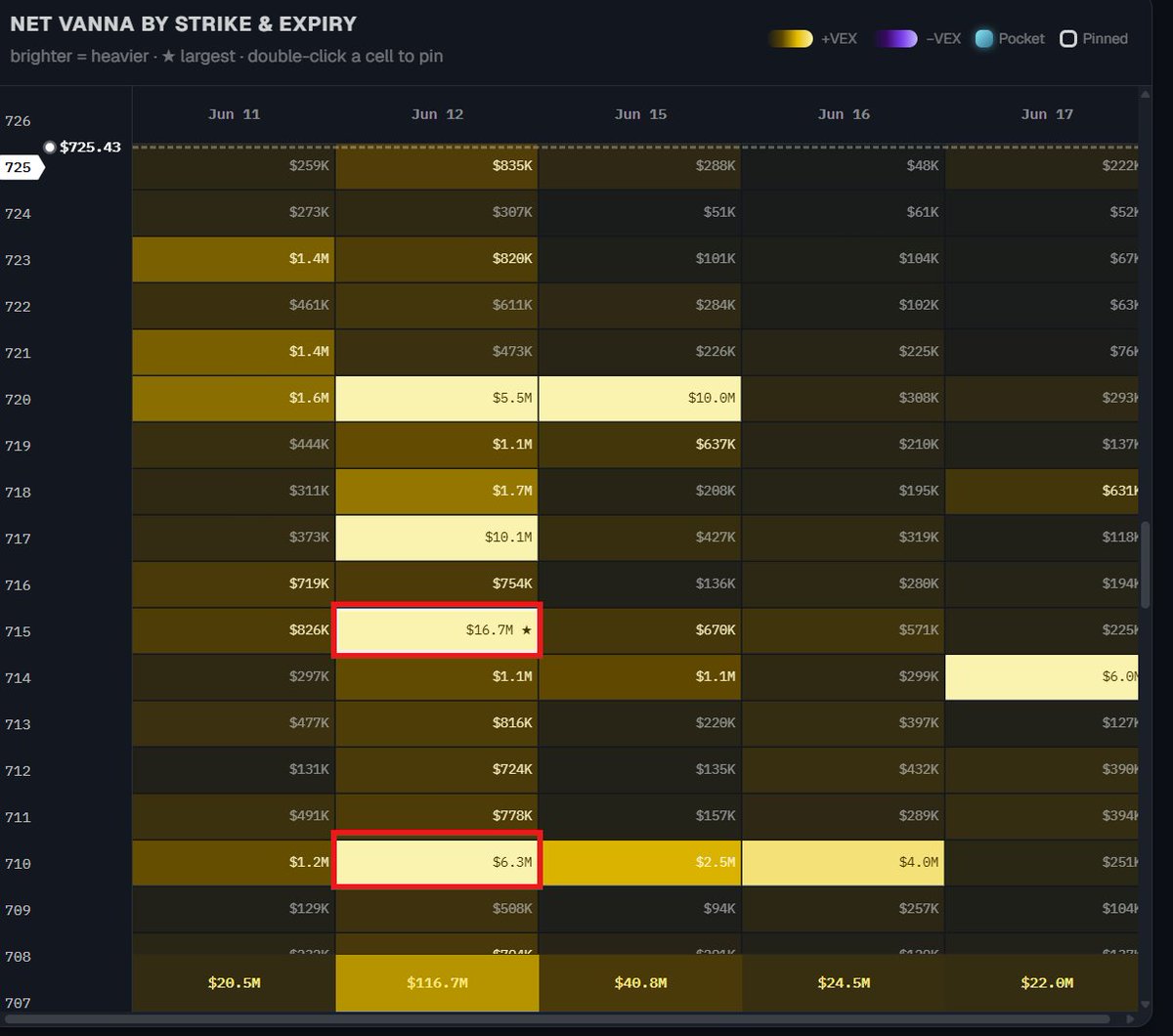The height and width of the screenshot is (1036, 1173).
Task: Click the scroll up arrow
Action: (x=1146, y=94)
